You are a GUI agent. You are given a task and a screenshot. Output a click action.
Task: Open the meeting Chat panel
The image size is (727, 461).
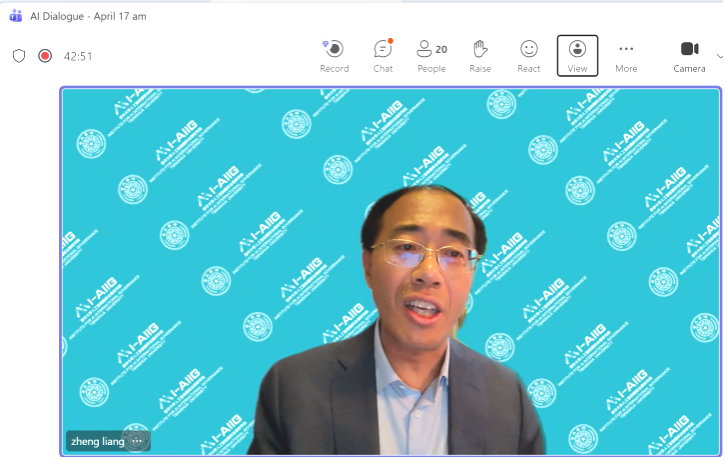pos(383,55)
